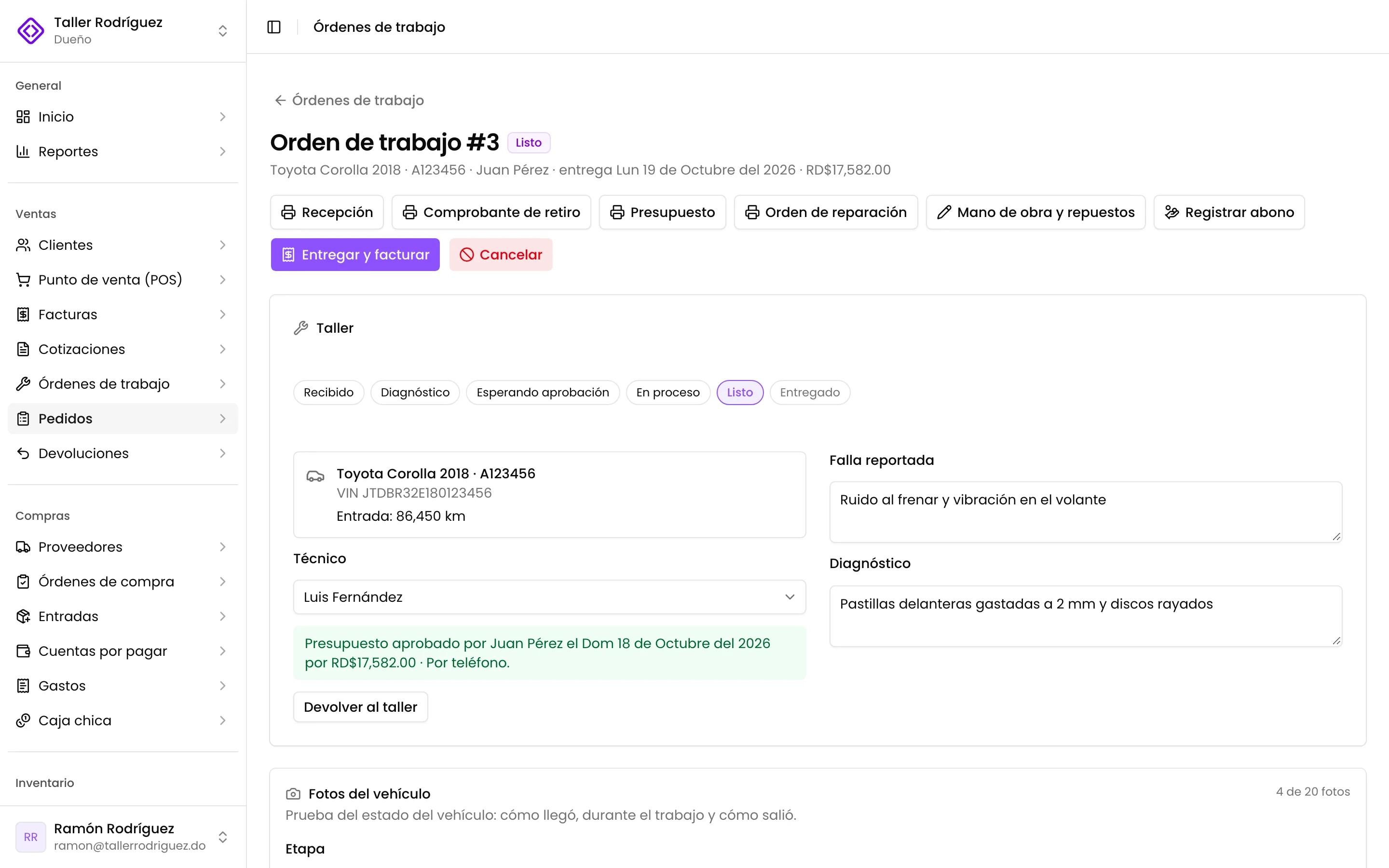The width and height of the screenshot is (1389, 868).
Task: Click the Diagnóstico text area
Action: (1085, 616)
